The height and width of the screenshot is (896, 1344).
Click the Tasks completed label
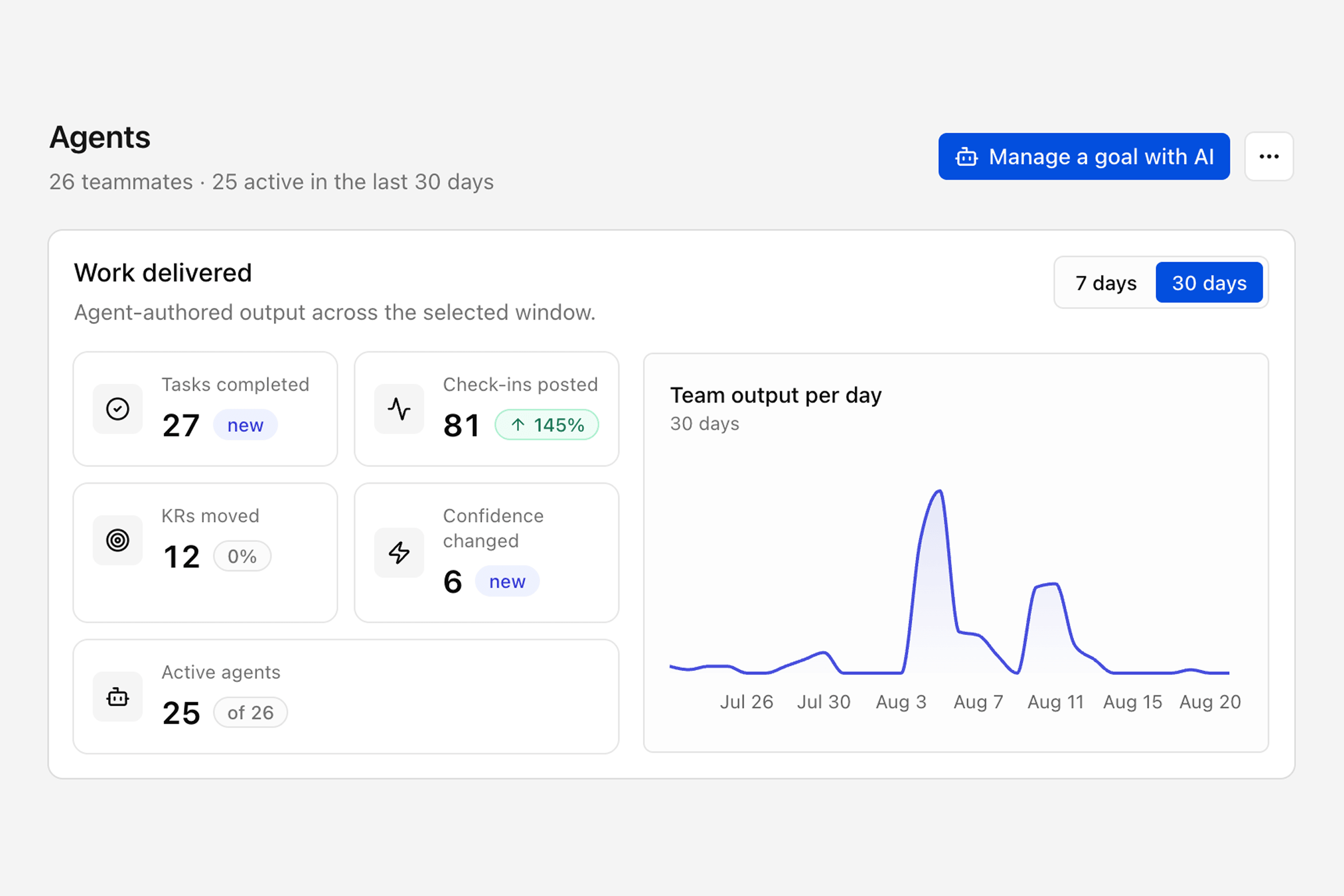pyautogui.click(x=235, y=385)
